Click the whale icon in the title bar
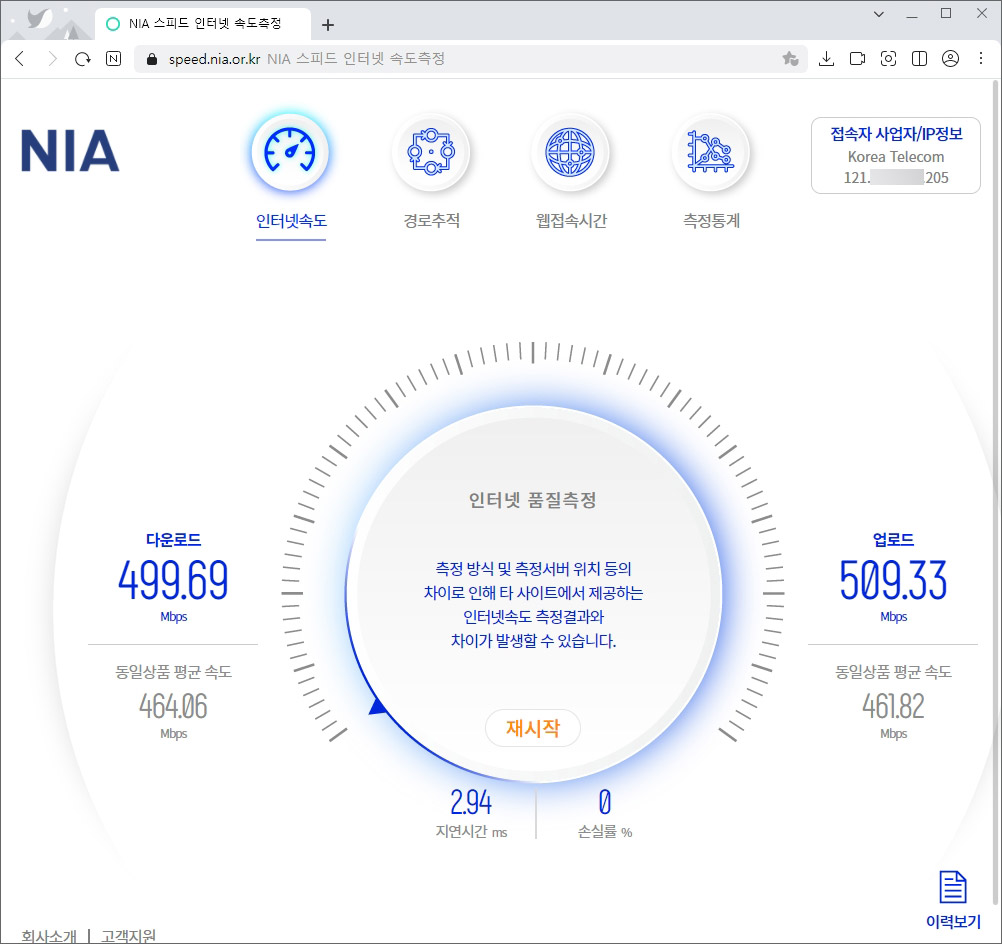The image size is (1002, 944). 40,18
